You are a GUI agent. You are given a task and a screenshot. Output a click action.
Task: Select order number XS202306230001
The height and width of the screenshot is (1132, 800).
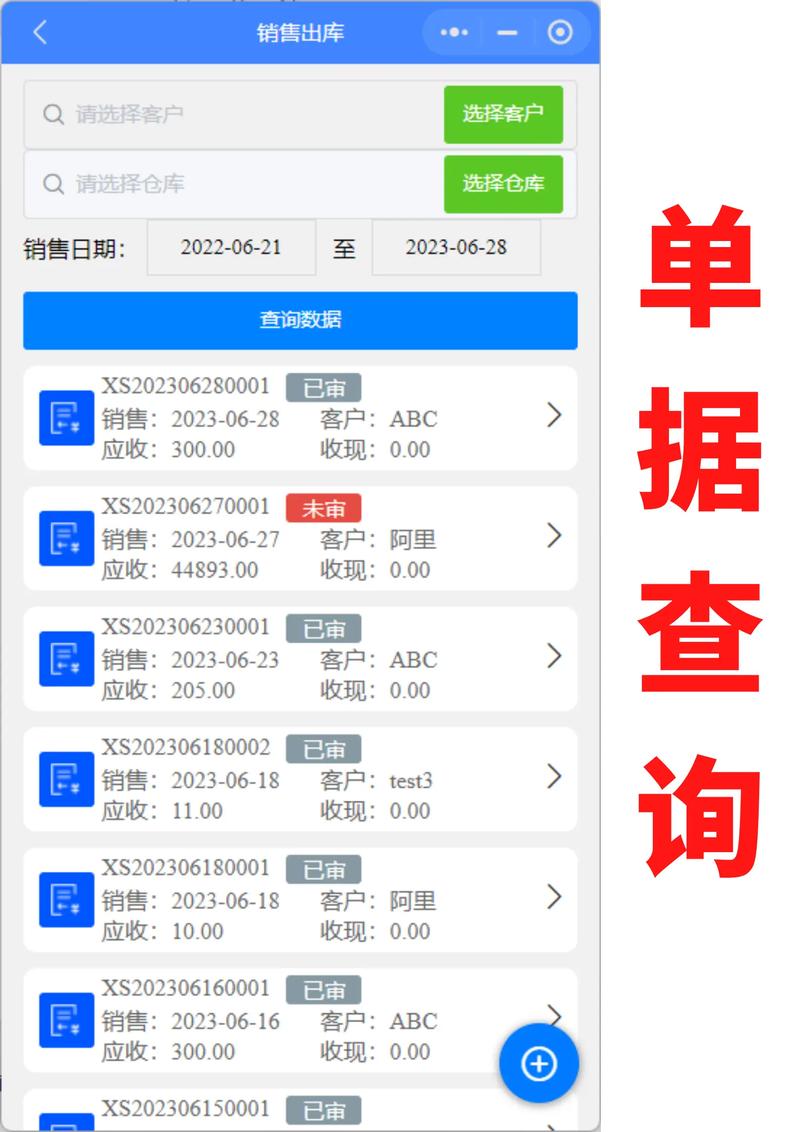[186, 627]
